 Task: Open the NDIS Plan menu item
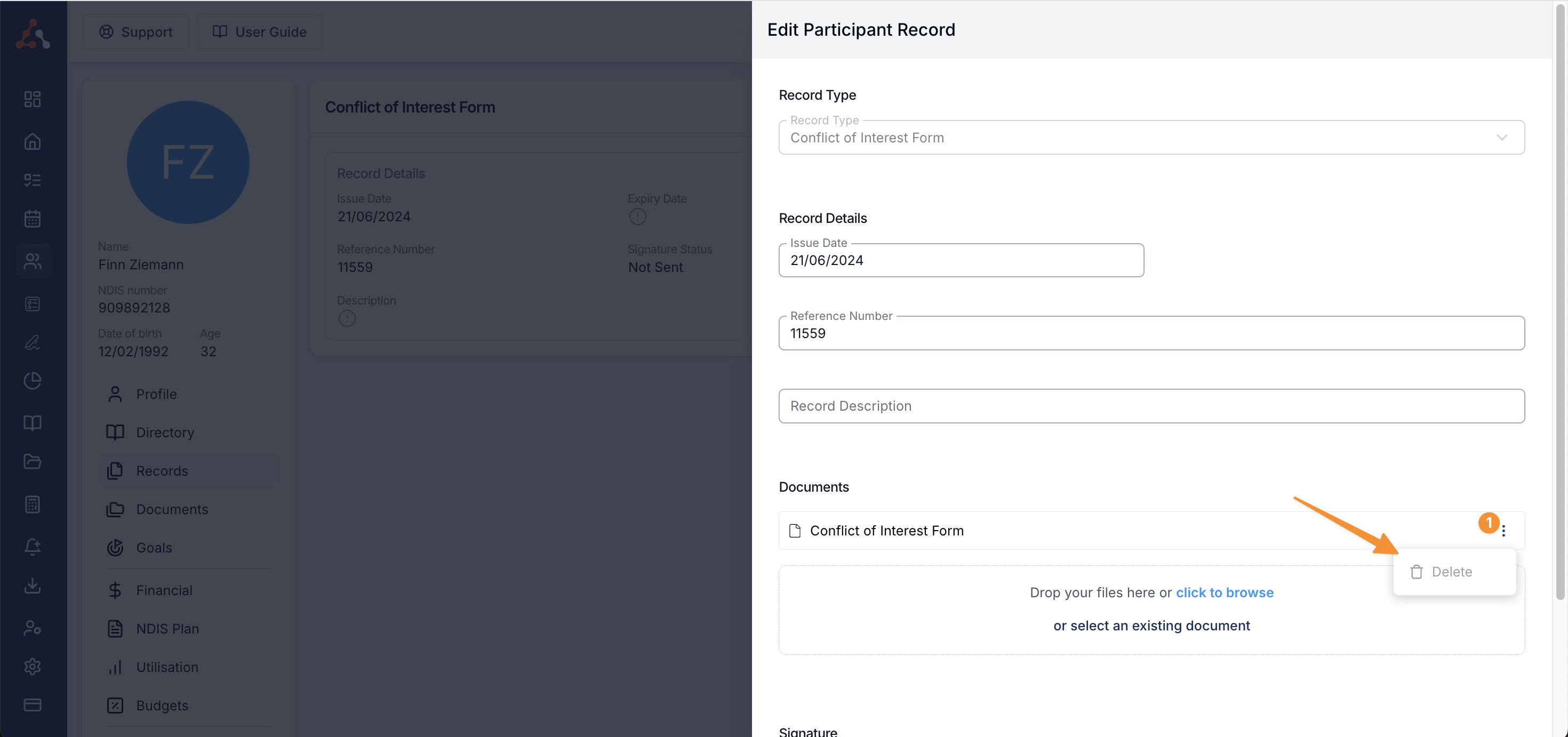(x=167, y=628)
